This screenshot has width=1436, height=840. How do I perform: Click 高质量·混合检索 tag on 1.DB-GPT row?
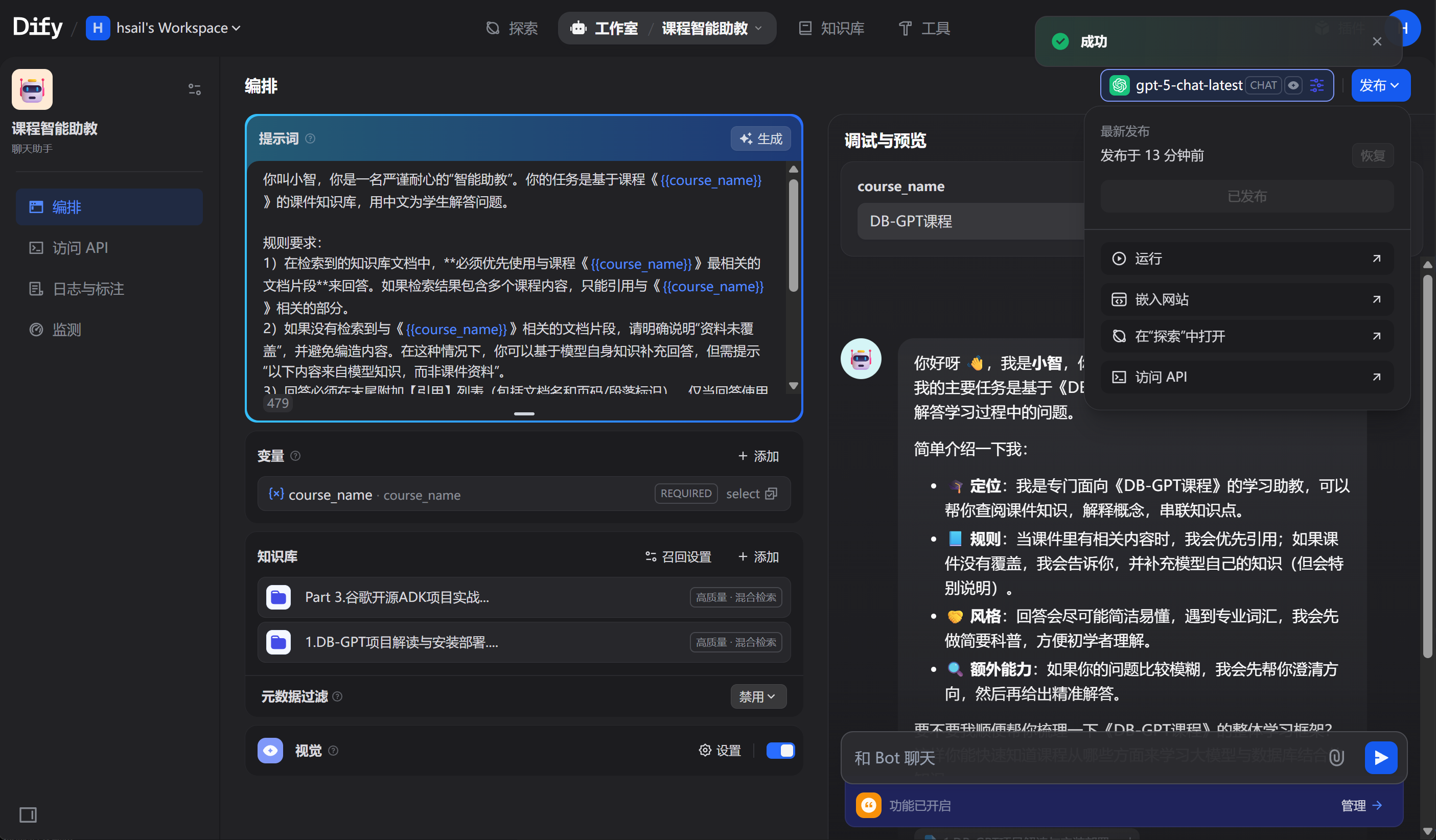[736, 642]
